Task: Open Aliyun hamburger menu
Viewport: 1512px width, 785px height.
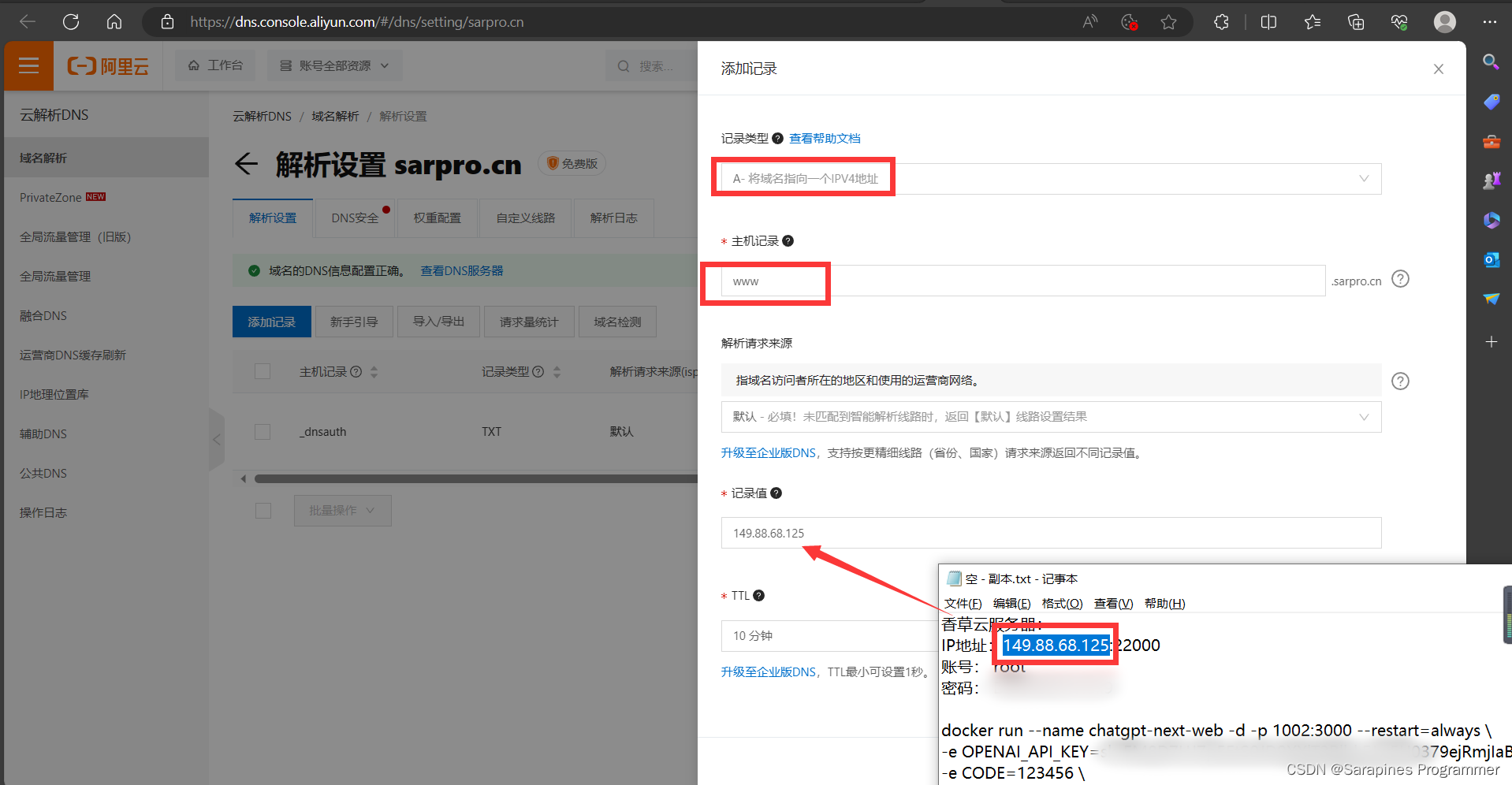Action: 28,65
